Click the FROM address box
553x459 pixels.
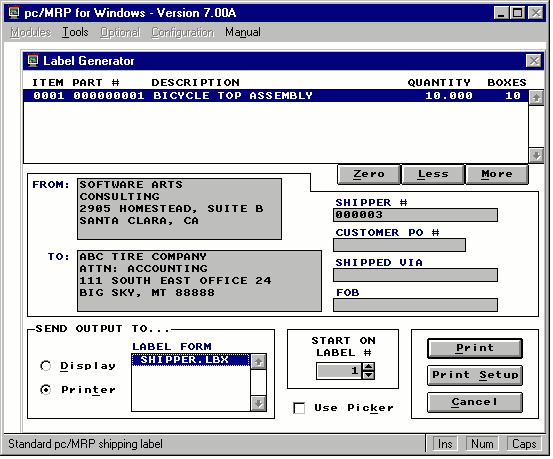point(180,209)
